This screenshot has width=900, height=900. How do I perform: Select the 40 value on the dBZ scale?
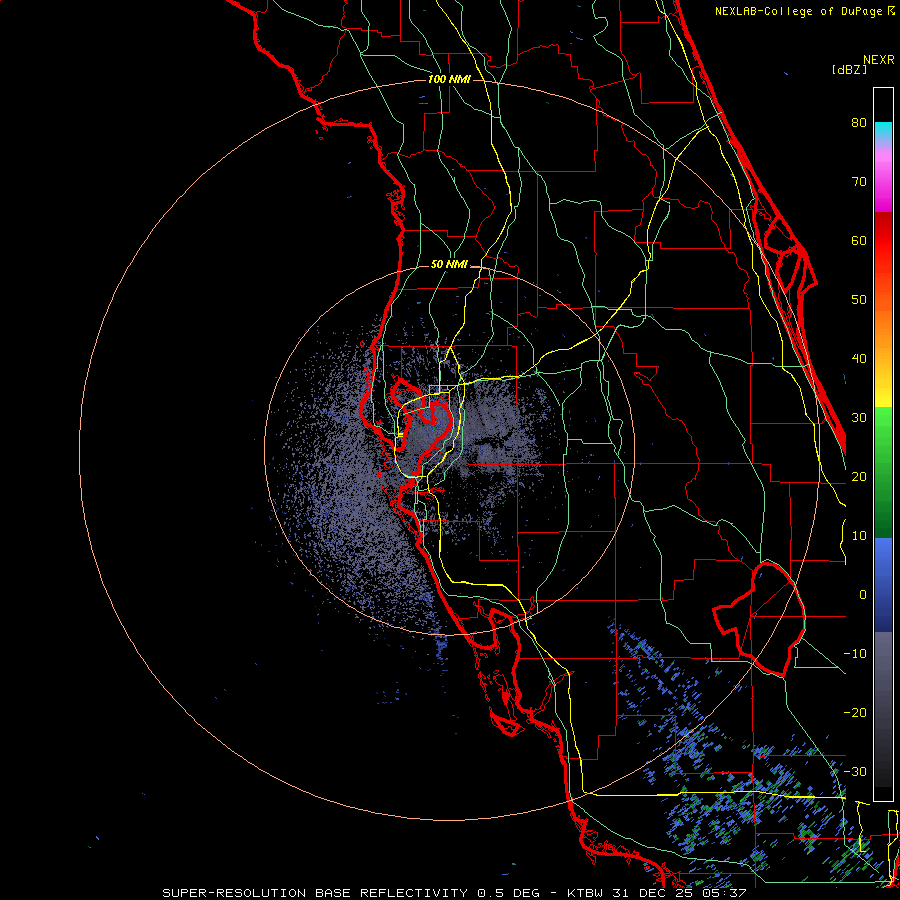click(x=859, y=359)
